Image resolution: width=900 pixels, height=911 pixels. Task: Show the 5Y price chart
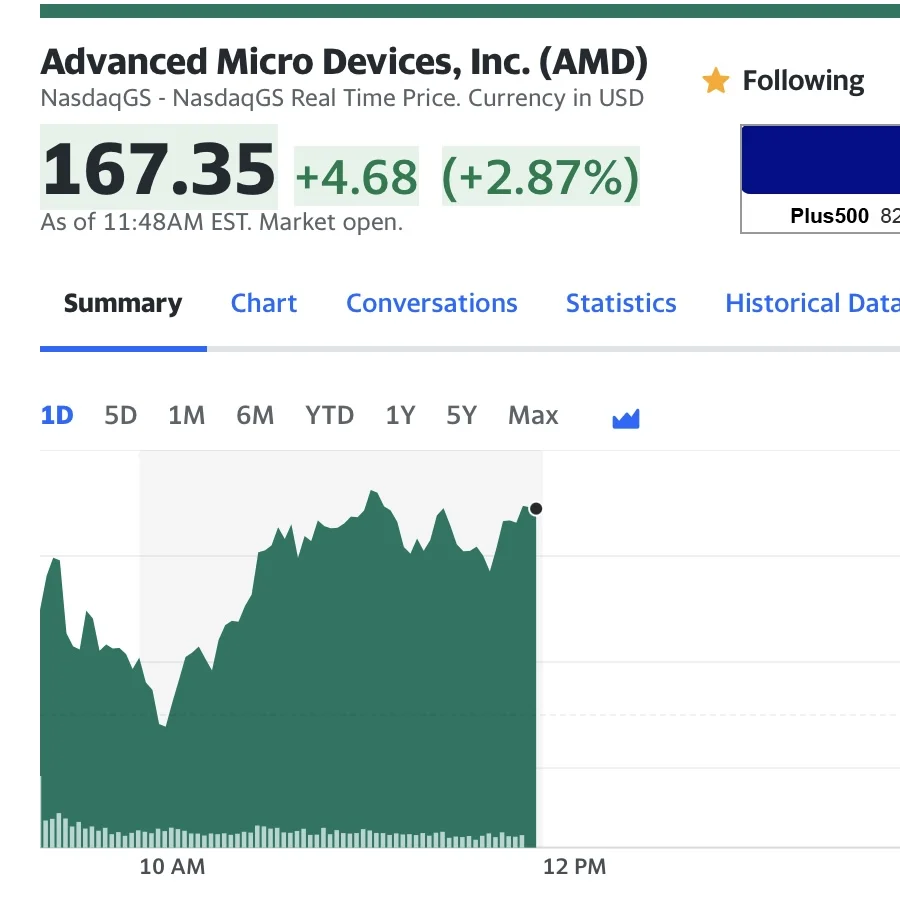(461, 415)
